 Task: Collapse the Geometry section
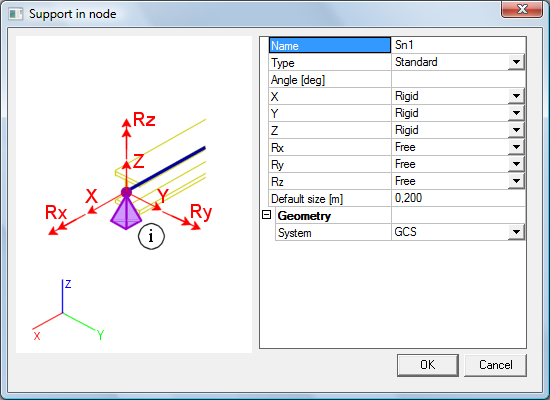267,214
